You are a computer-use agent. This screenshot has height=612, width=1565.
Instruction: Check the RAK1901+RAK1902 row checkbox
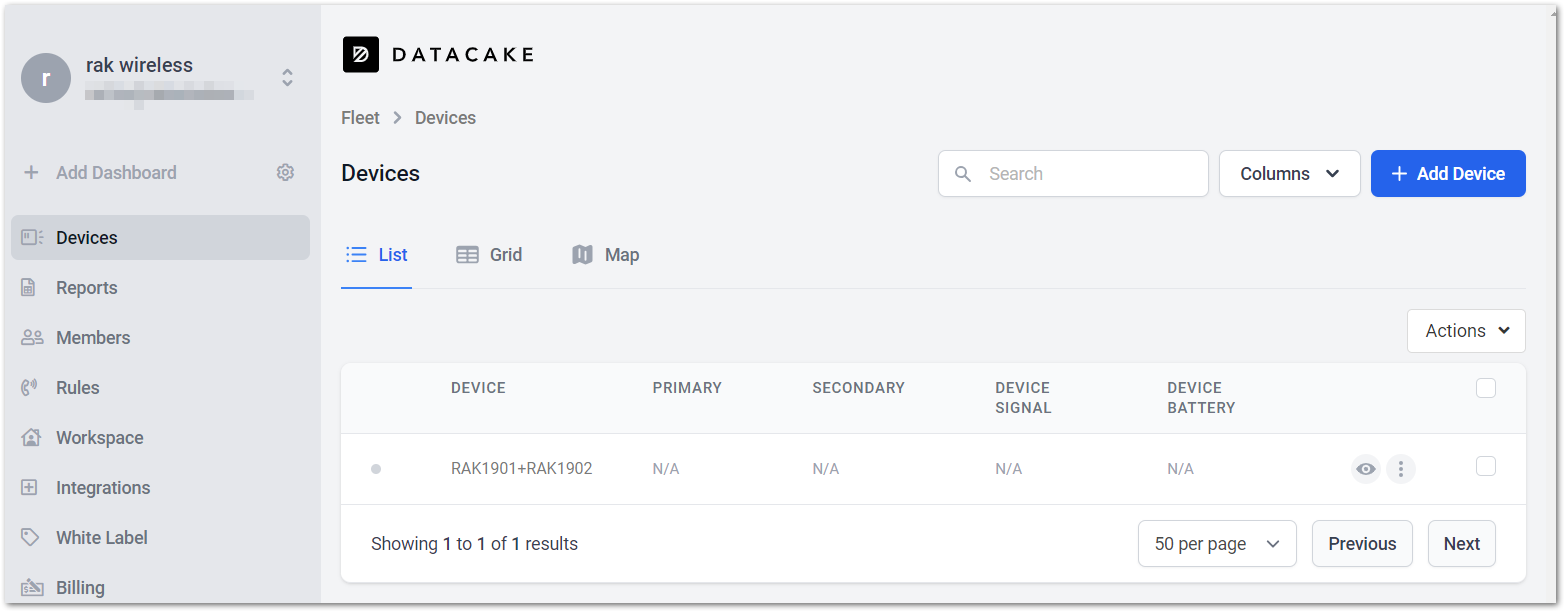pos(1486,466)
